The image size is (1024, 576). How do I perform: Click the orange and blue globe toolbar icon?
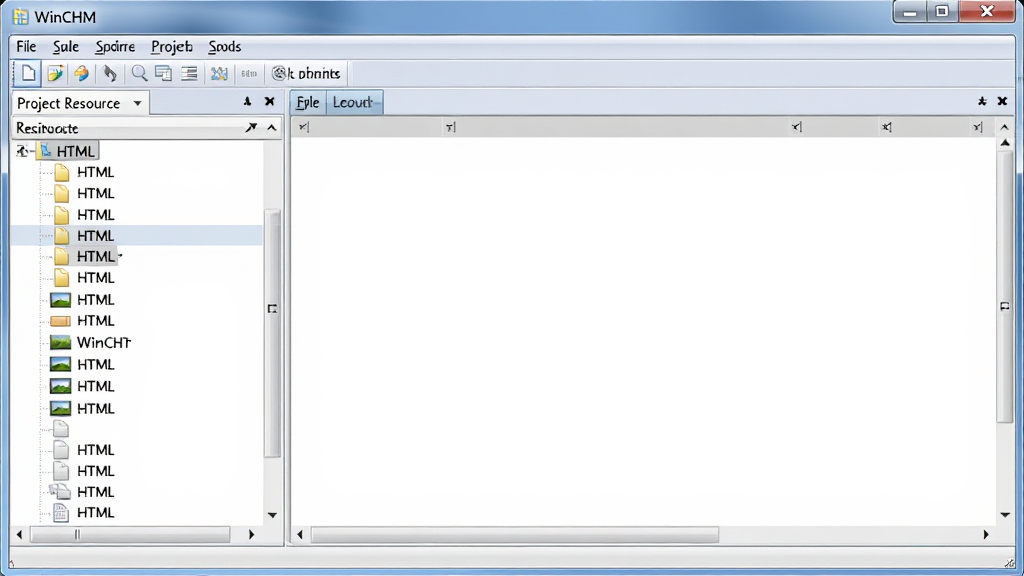[82, 73]
